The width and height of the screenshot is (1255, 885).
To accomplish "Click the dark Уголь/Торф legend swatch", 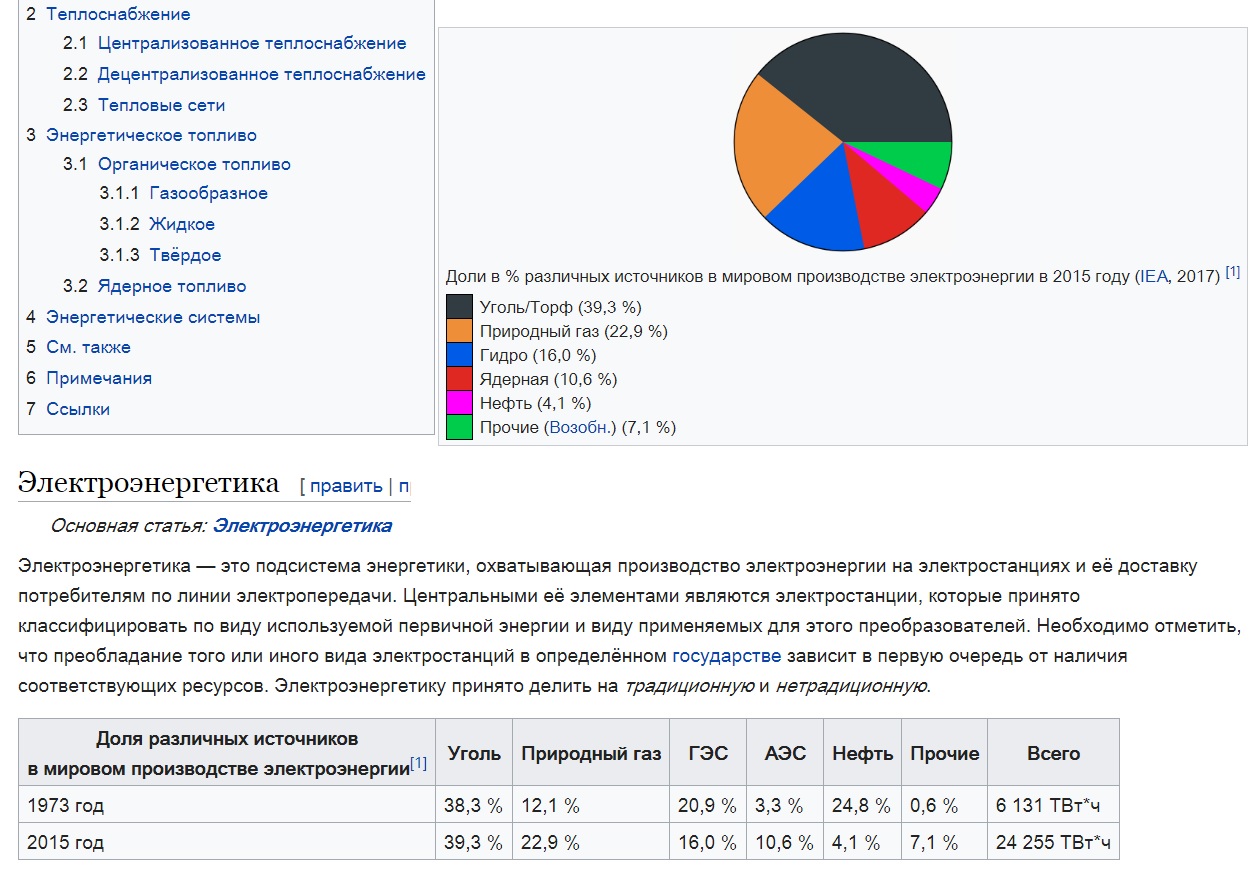I will [x=459, y=306].
